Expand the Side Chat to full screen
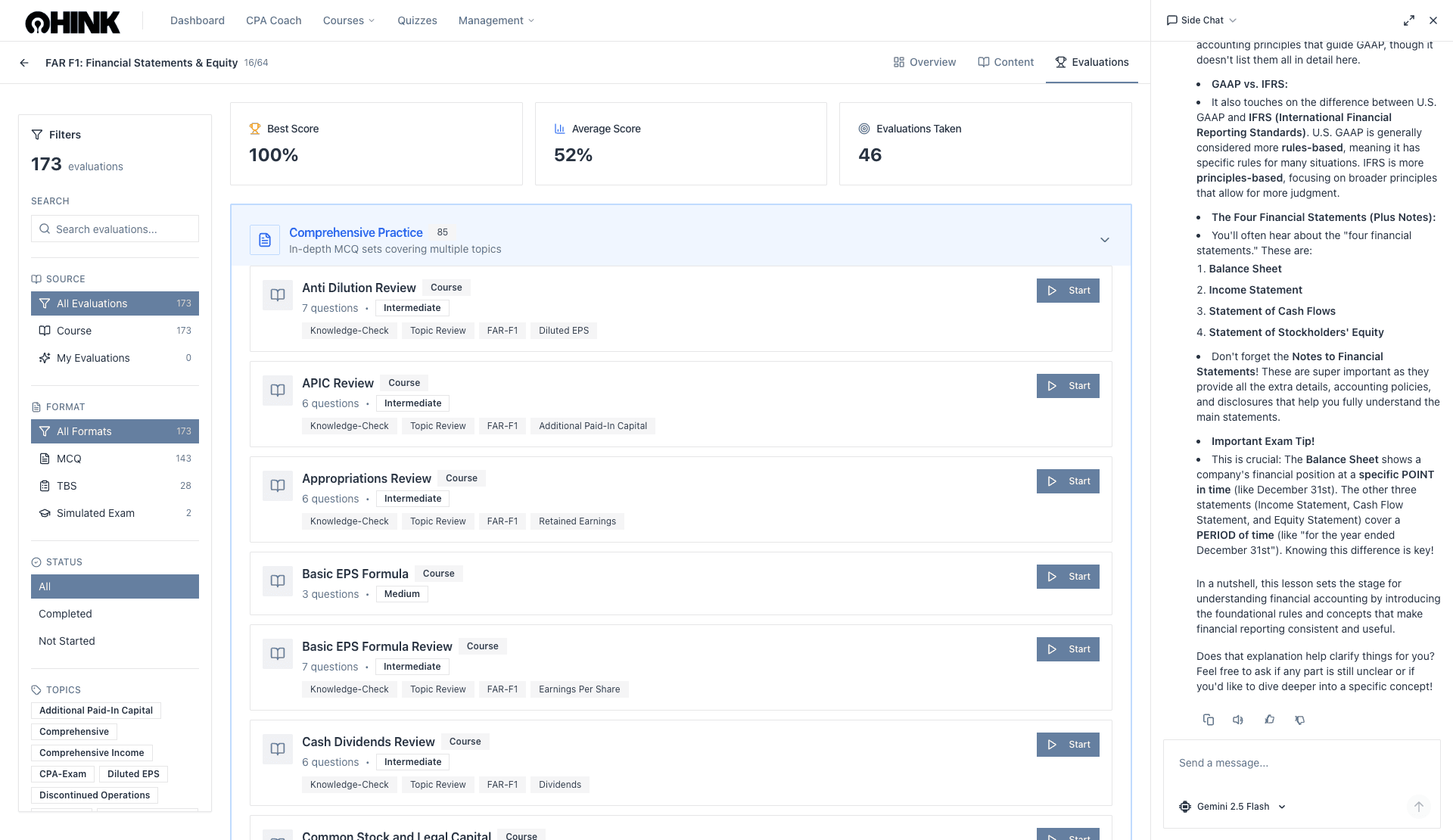The image size is (1453, 840). pos(1408,20)
